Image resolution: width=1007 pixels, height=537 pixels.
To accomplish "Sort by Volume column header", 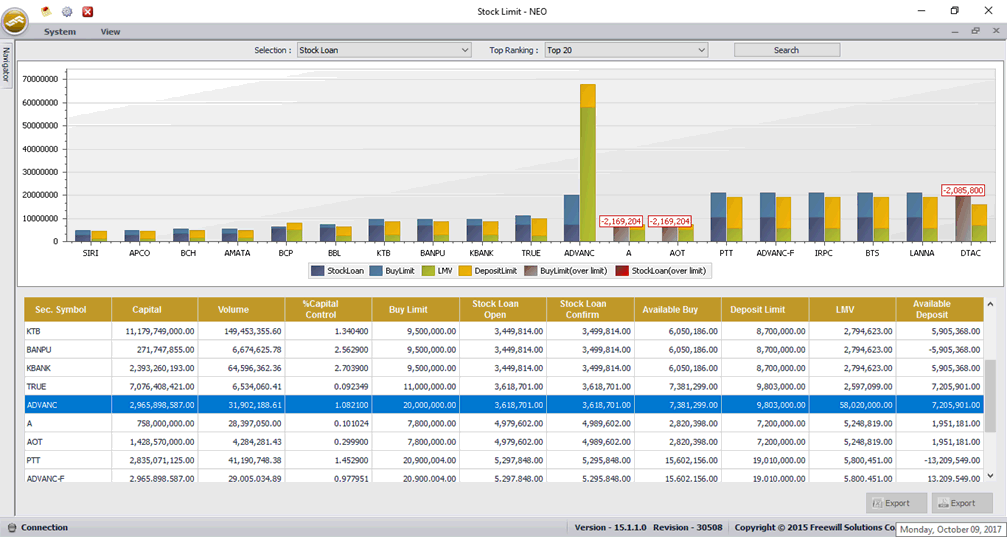I will 241,310.
